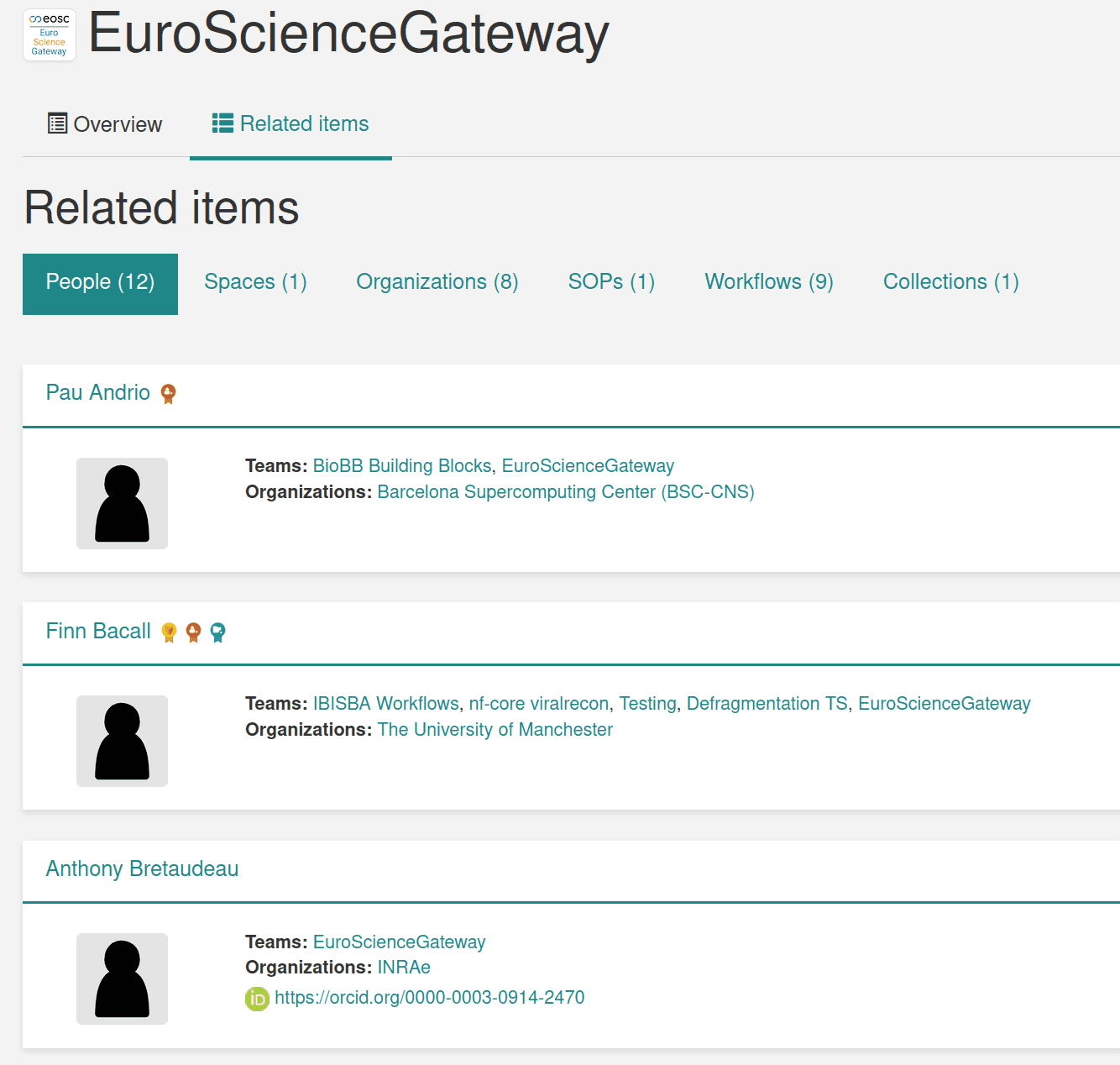Click Finn Bacall's profile picture thumbnail
This screenshot has height=1065, width=1120.
pos(122,741)
